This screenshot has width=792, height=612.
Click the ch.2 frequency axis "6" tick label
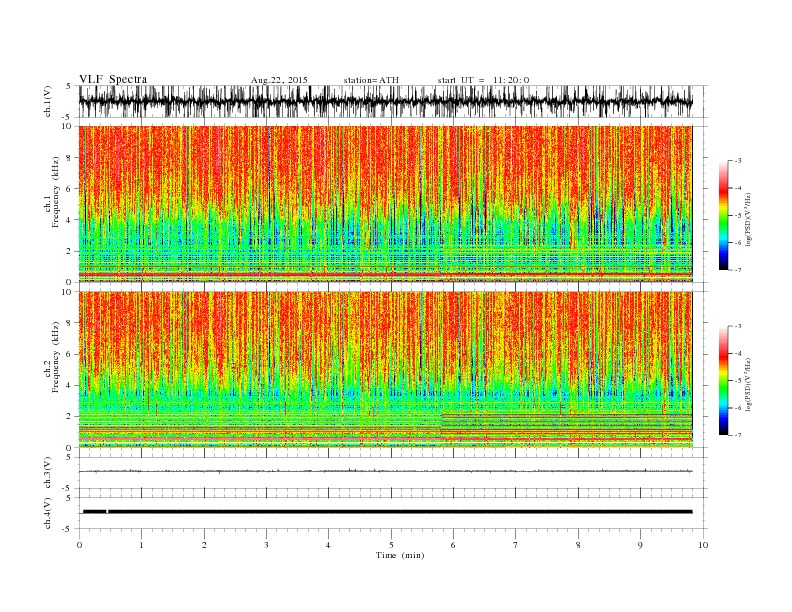(70, 354)
